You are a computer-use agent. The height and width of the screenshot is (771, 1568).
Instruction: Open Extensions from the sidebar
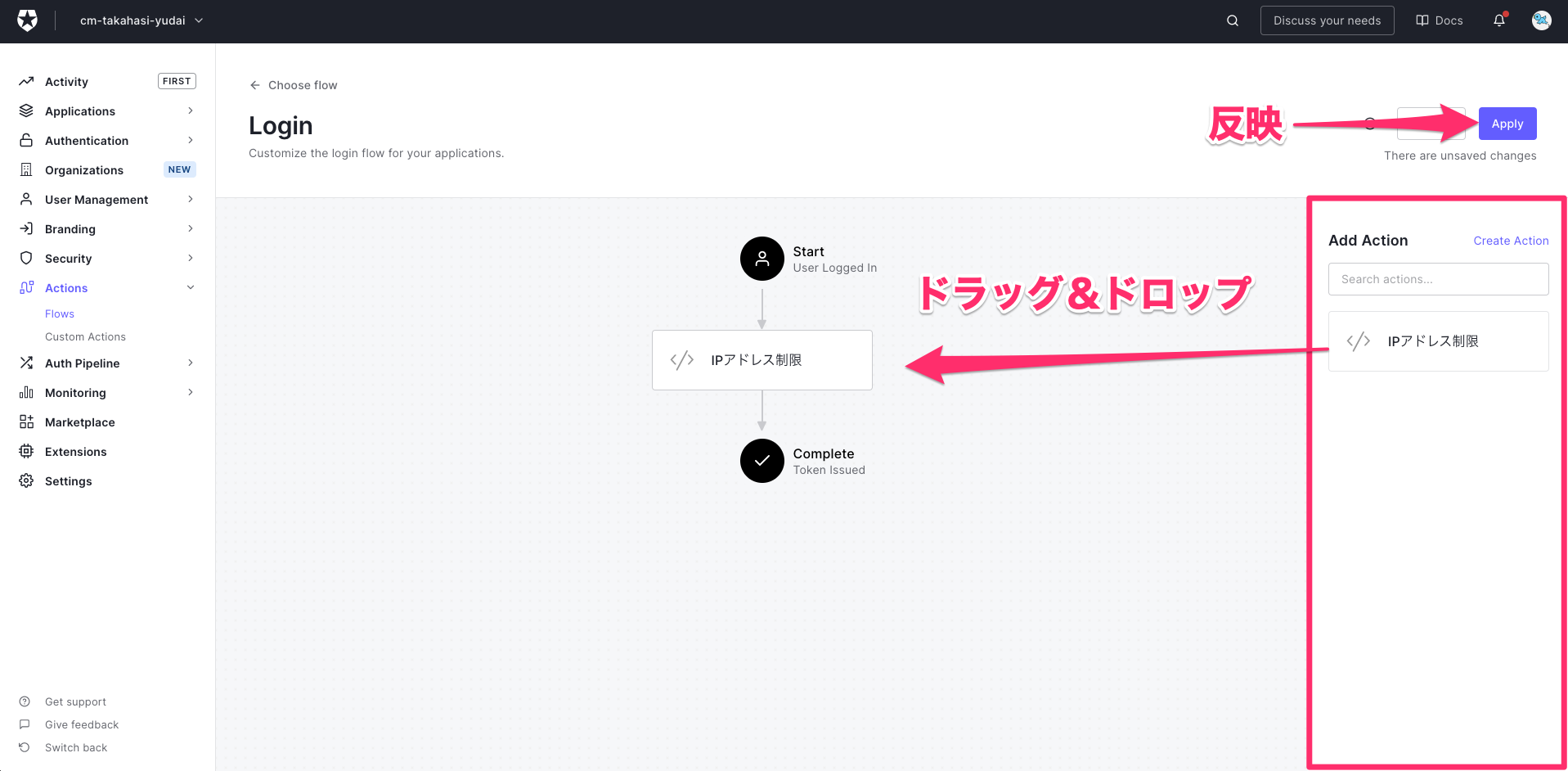click(x=76, y=451)
